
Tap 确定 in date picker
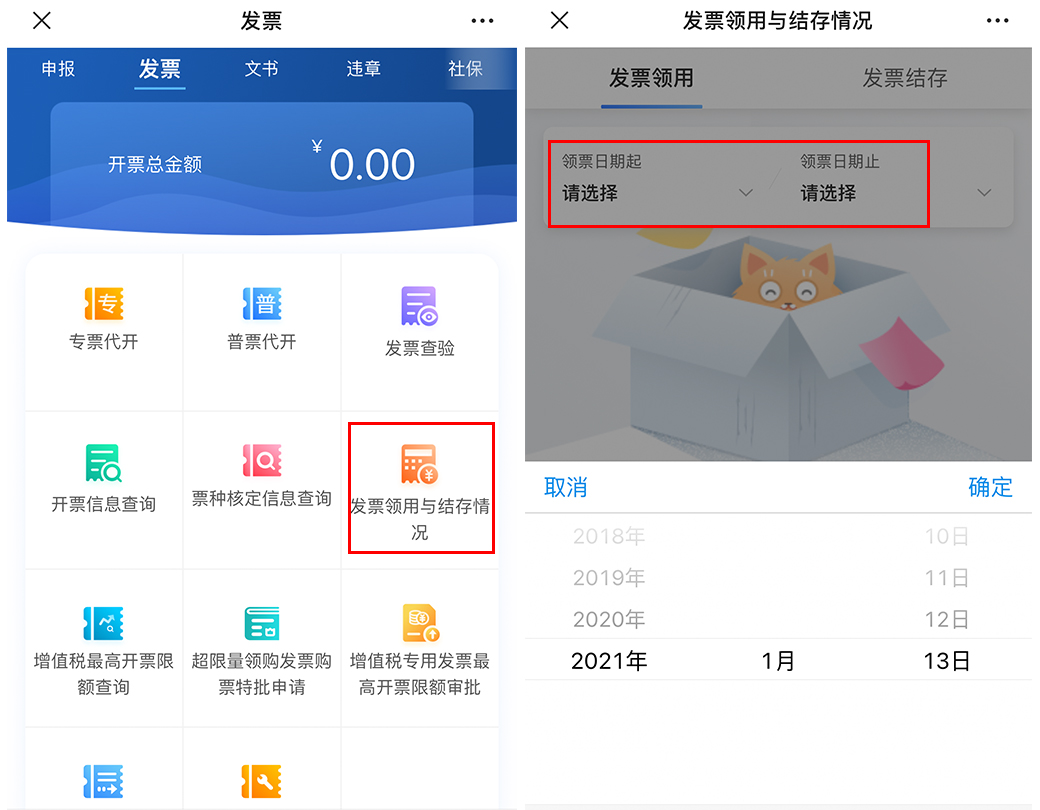click(x=990, y=488)
